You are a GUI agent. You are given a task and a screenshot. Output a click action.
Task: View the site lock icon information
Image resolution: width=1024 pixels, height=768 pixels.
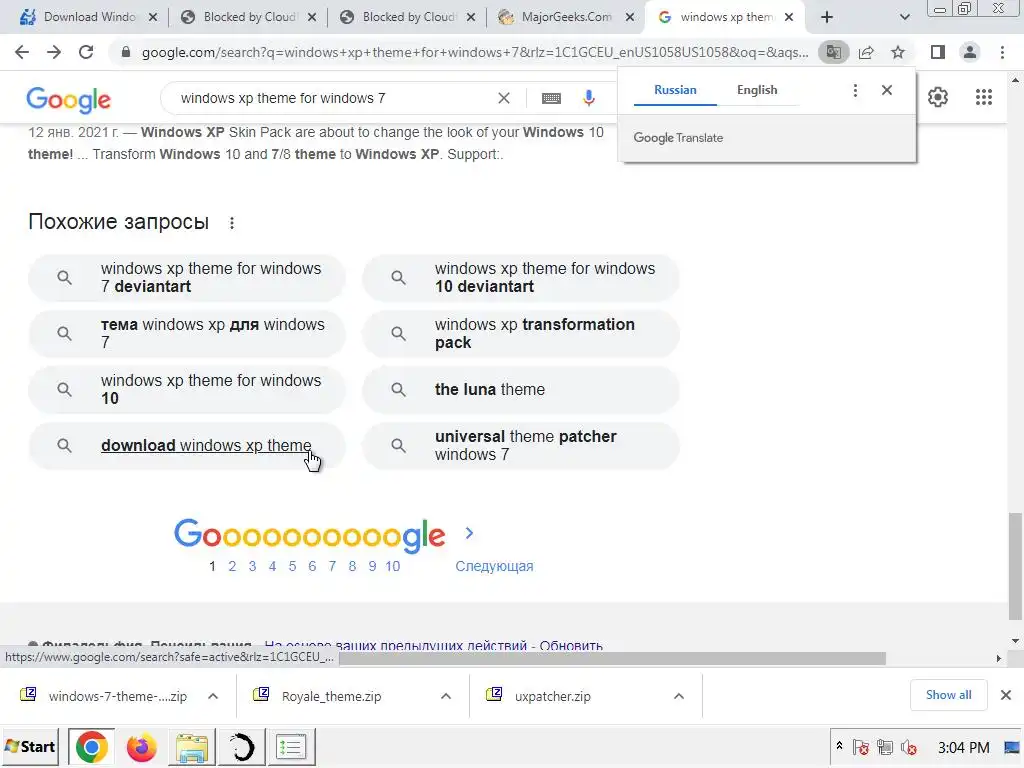[126, 52]
